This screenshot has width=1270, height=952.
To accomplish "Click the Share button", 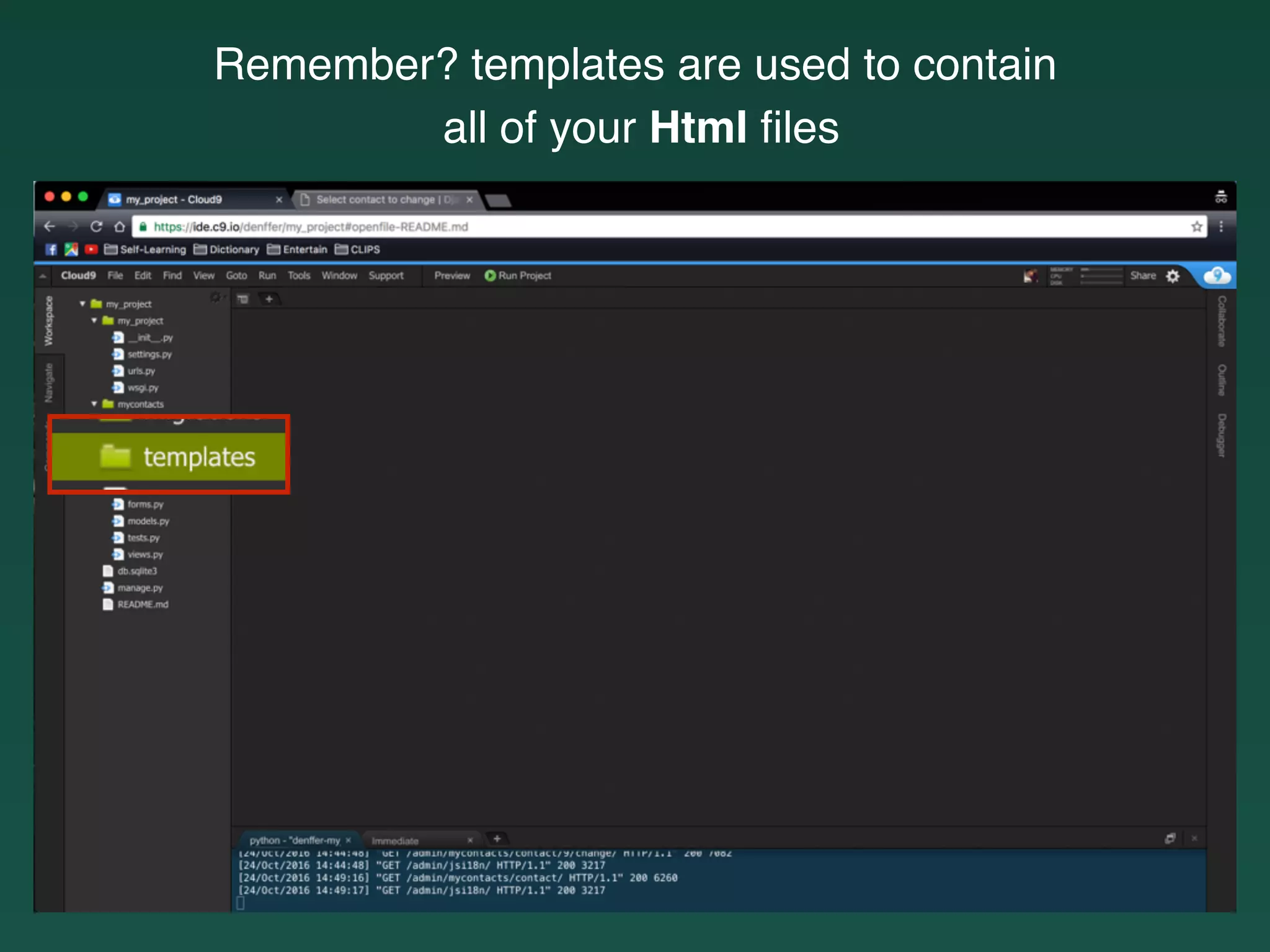I will pos(1142,276).
